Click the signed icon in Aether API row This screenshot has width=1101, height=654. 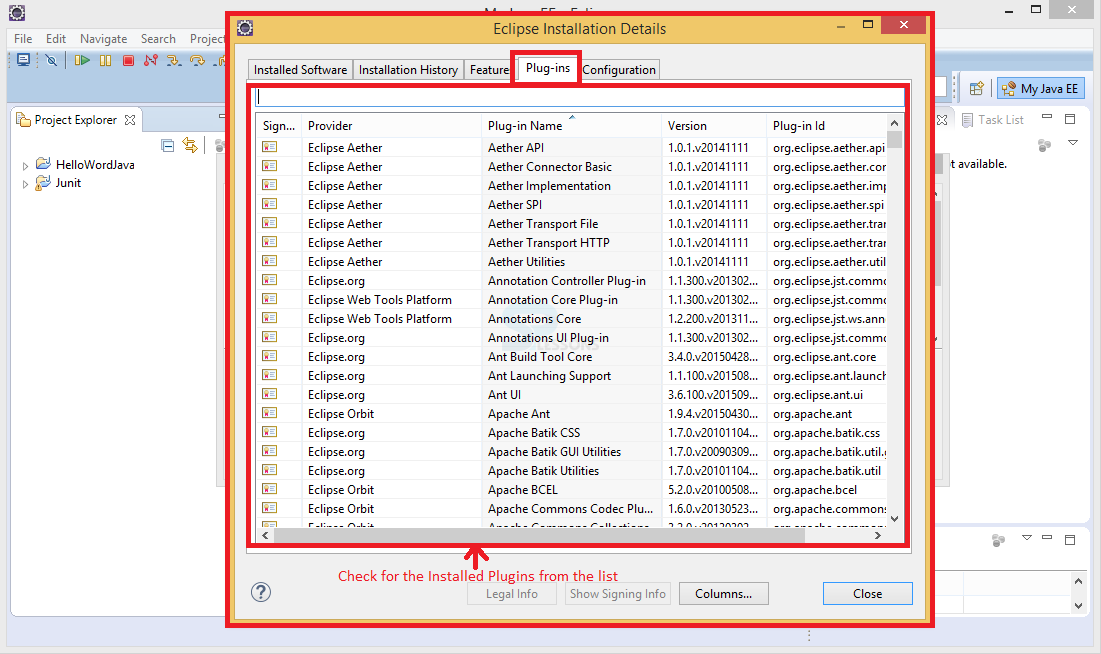[x=270, y=147]
